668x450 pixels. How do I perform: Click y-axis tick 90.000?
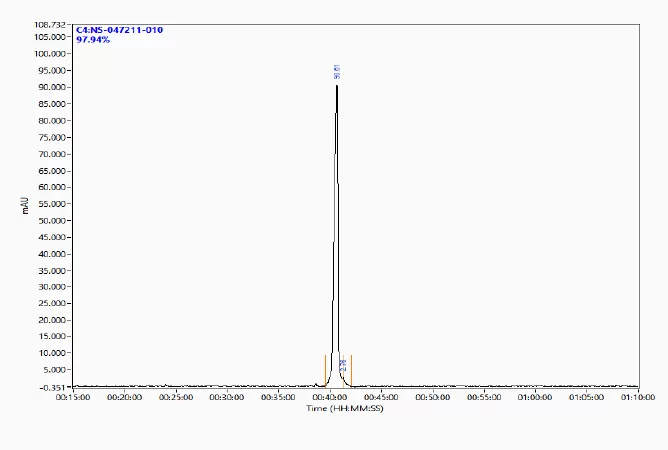pos(52,87)
